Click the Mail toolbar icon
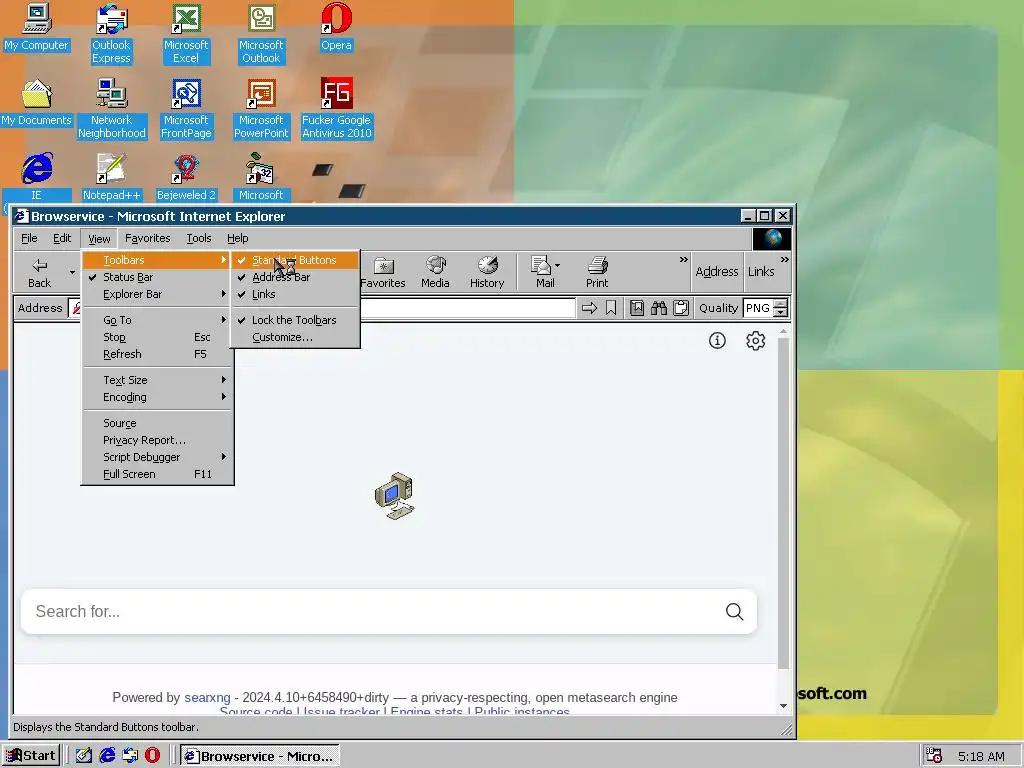Viewport: 1024px width, 768px height. pos(542,272)
